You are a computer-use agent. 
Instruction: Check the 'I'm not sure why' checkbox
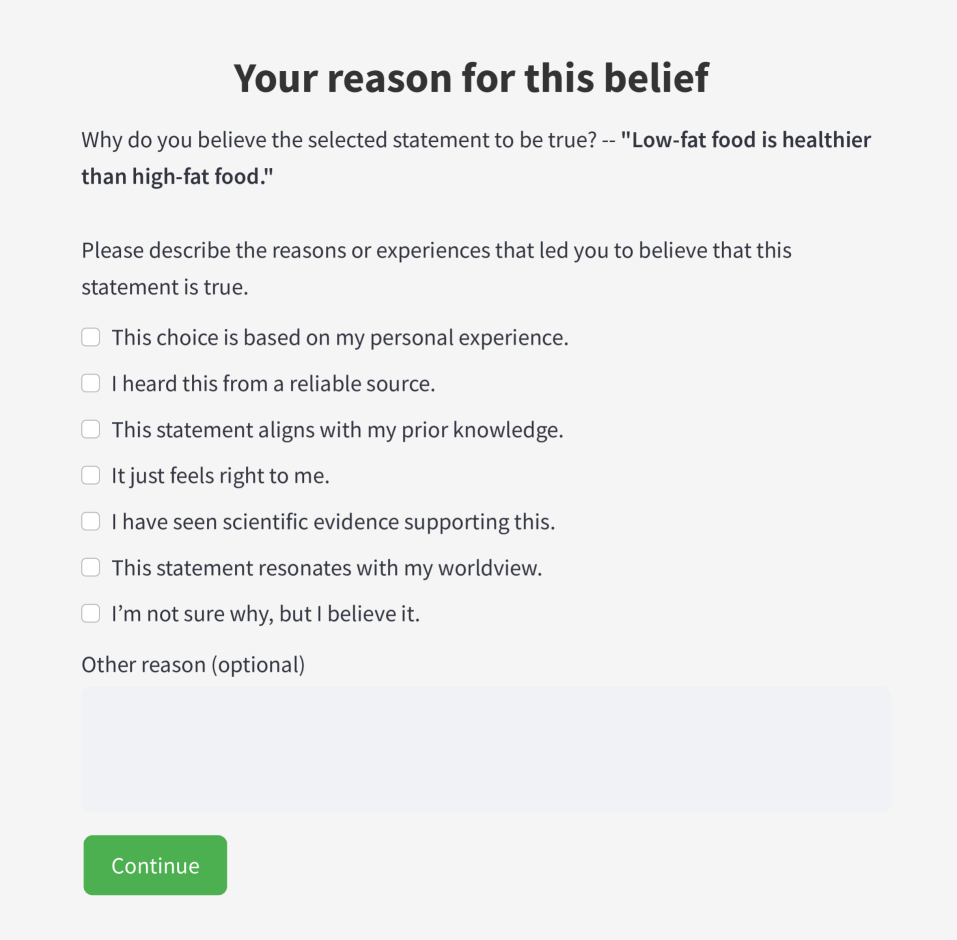click(x=91, y=614)
